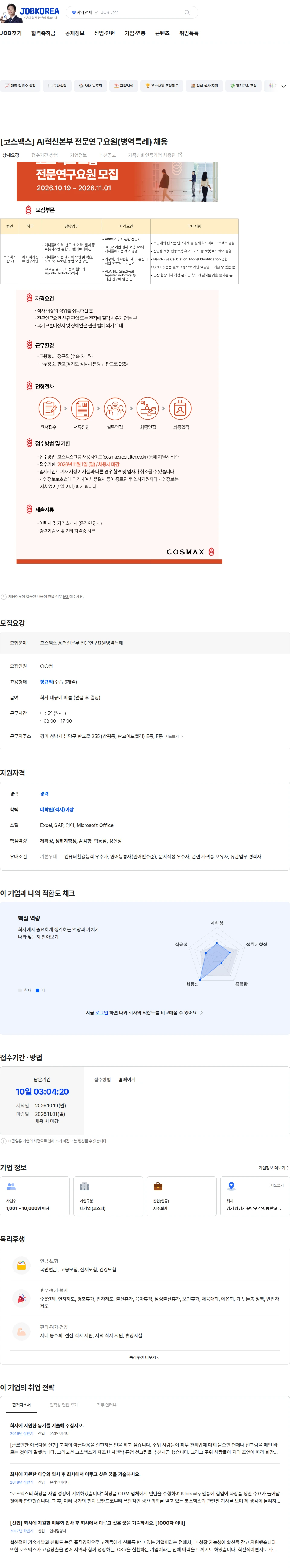The width and height of the screenshot is (290, 1568).
Task: Click the 정규직 employment type link
Action: [x=46, y=682]
